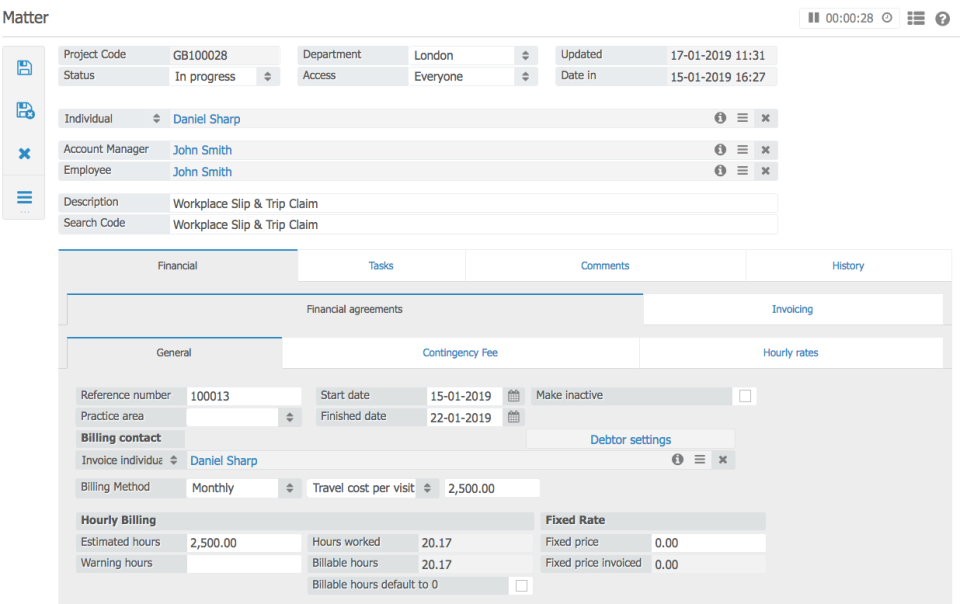Remove John Smith Employee with the X icon
960x604 pixels.
coord(765,170)
